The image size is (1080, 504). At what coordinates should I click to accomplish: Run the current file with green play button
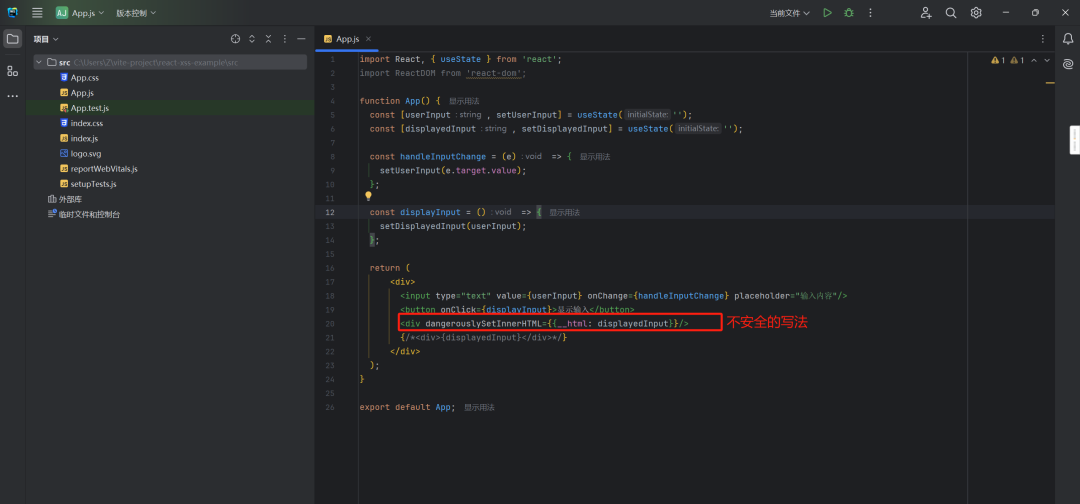coord(827,12)
